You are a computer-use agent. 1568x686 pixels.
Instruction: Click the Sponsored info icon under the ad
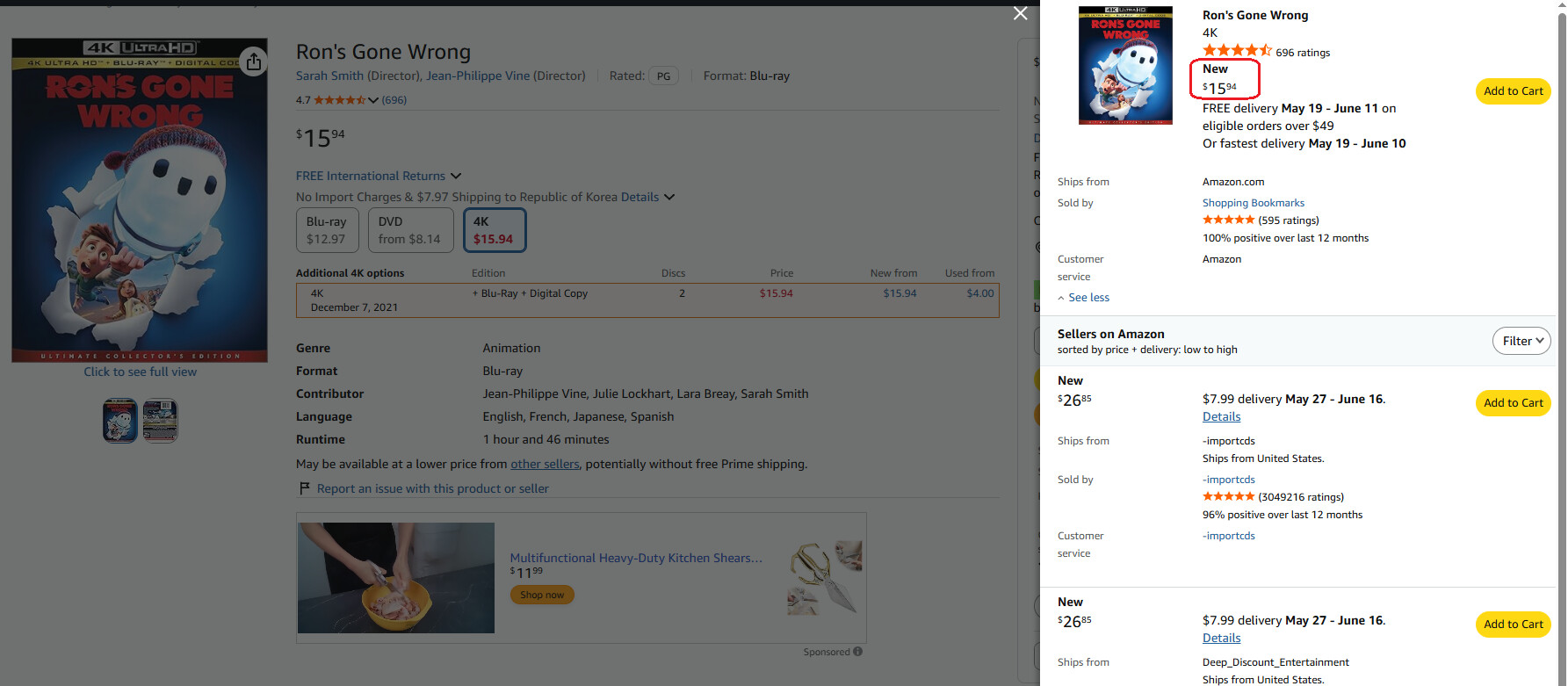[x=857, y=652]
